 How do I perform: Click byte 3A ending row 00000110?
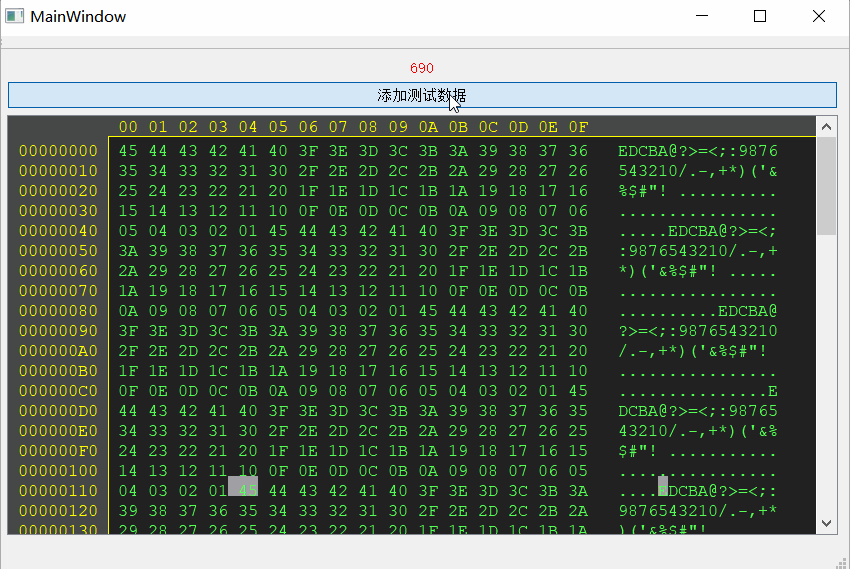578,491
